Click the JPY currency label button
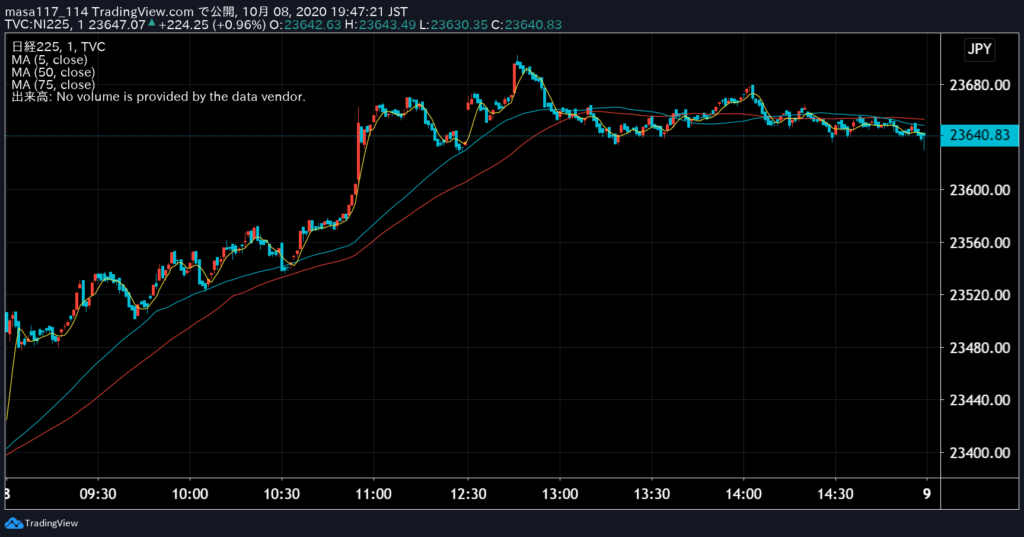The width and height of the screenshot is (1024, 537). tap(979, 50)
